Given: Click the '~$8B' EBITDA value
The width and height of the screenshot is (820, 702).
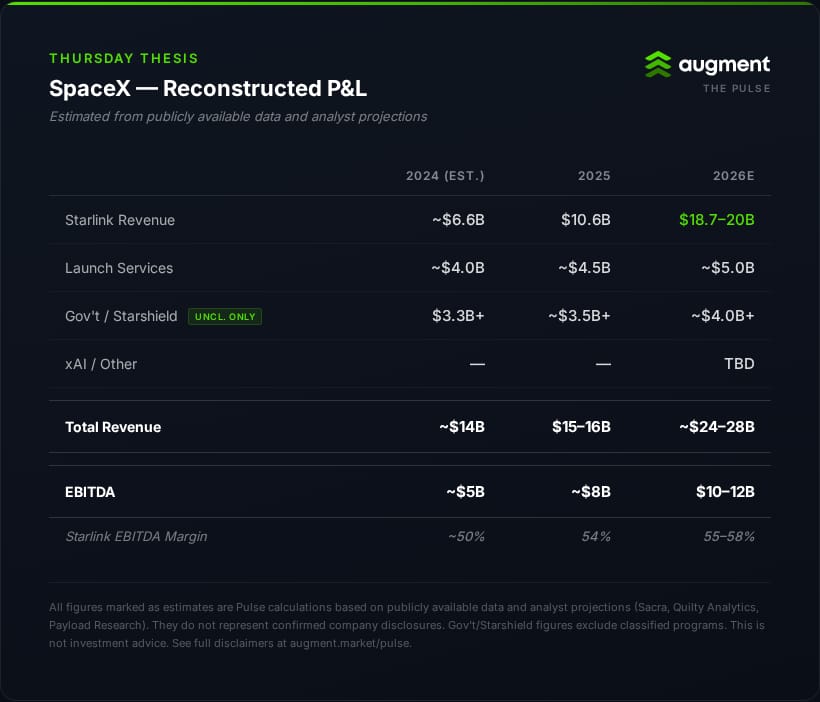Looking at the screenshot, I should click(591, 492).
